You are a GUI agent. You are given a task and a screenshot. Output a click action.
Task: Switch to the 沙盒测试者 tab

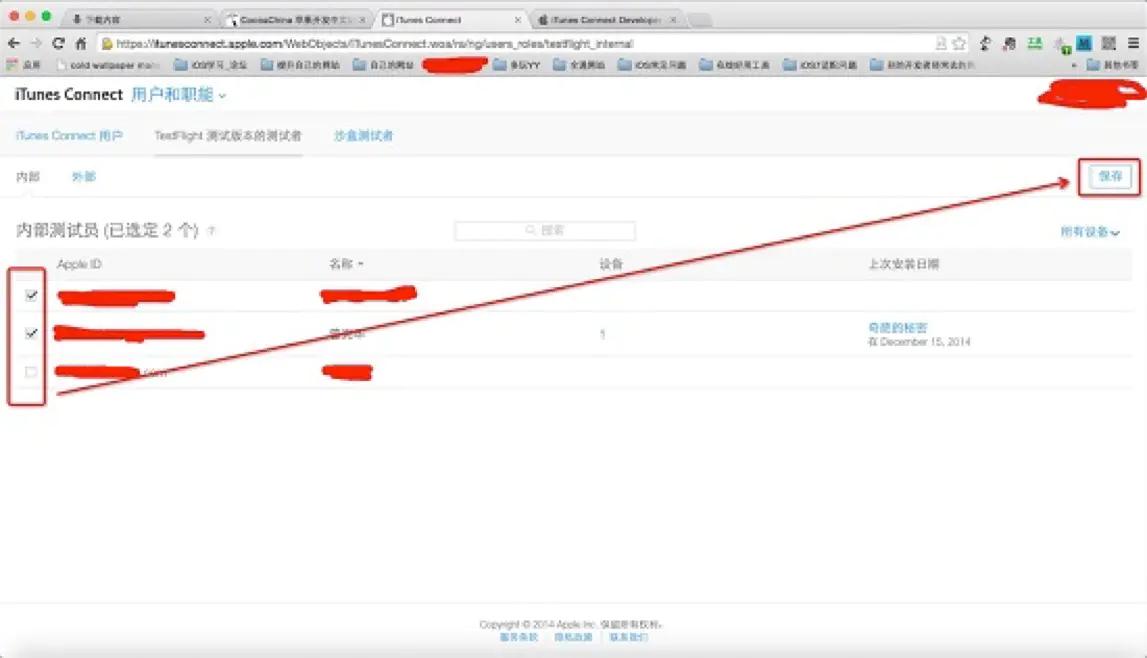[x=364, y=135]
